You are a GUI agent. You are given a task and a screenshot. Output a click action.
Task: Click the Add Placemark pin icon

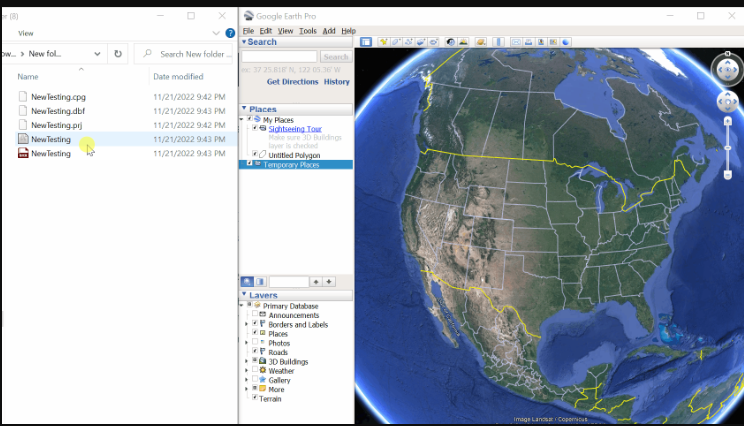[383, 42]
